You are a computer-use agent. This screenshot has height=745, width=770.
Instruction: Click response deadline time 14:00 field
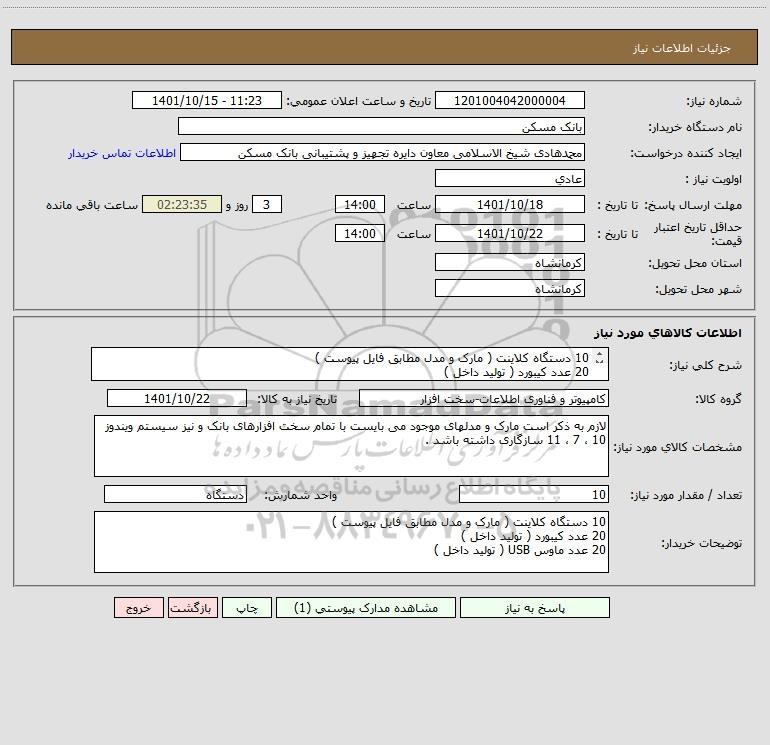click(359, 204)
